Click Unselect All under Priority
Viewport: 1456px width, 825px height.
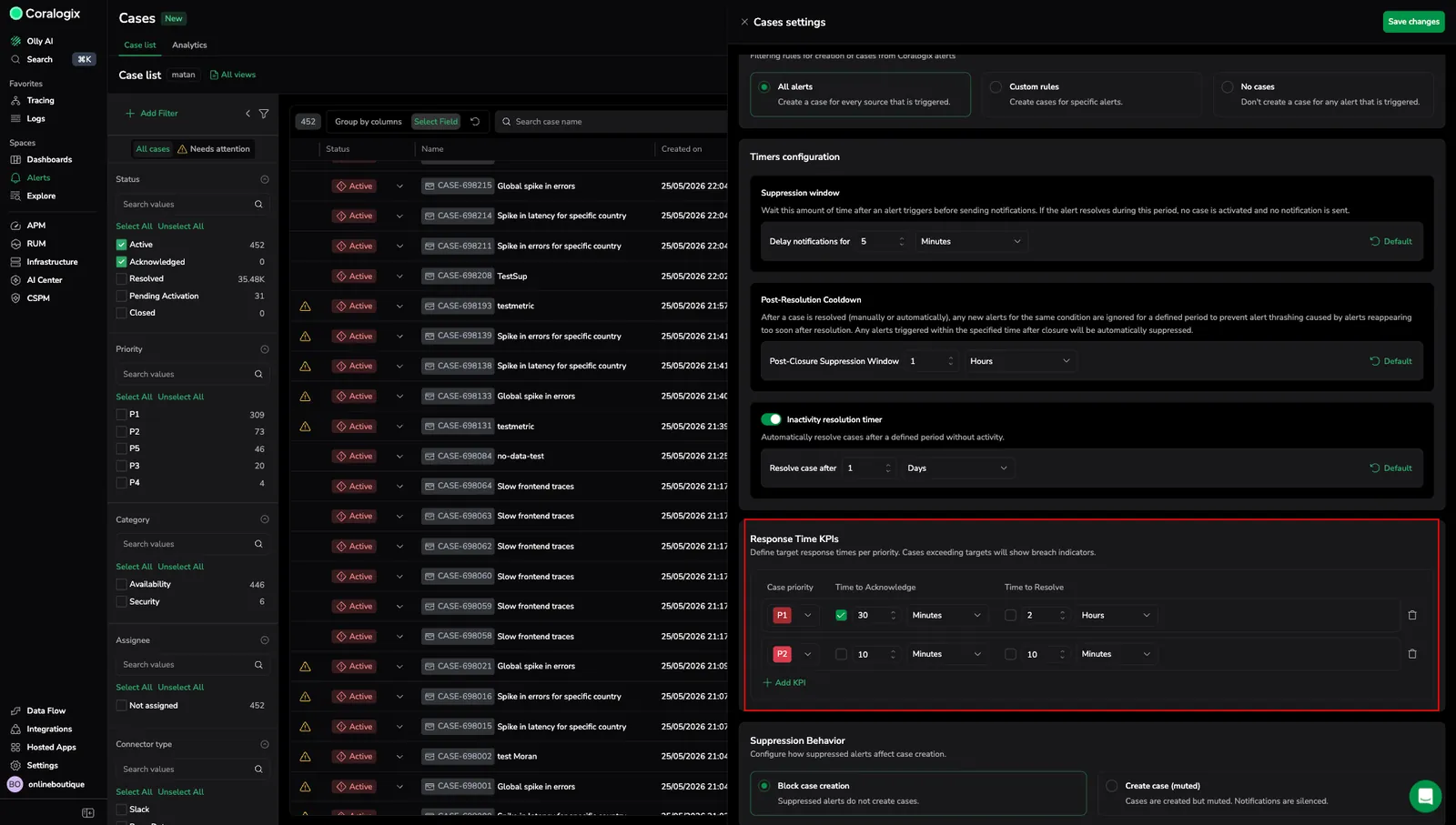181,397
